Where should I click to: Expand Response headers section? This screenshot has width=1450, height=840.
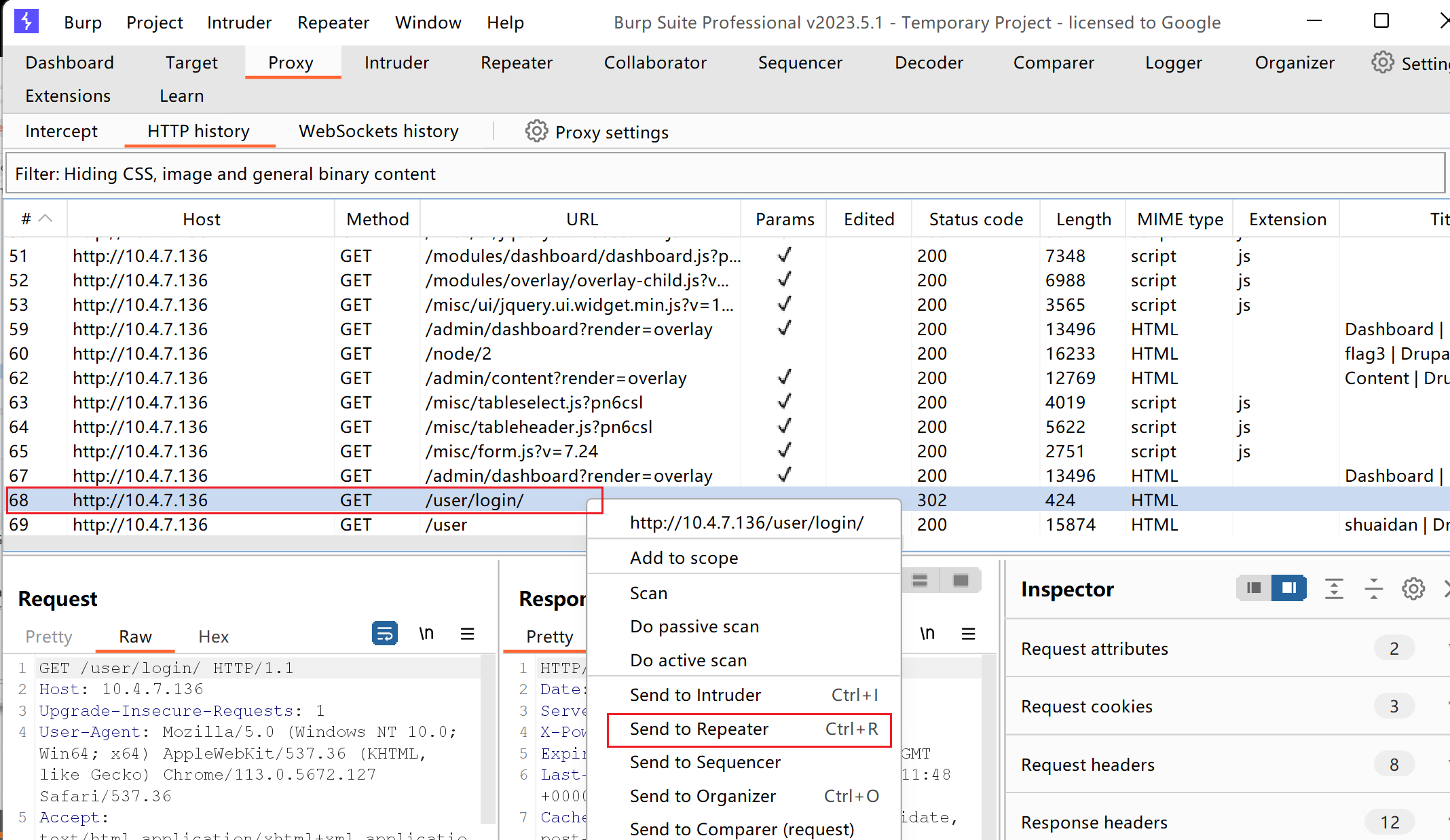(x=1227, y=822)
